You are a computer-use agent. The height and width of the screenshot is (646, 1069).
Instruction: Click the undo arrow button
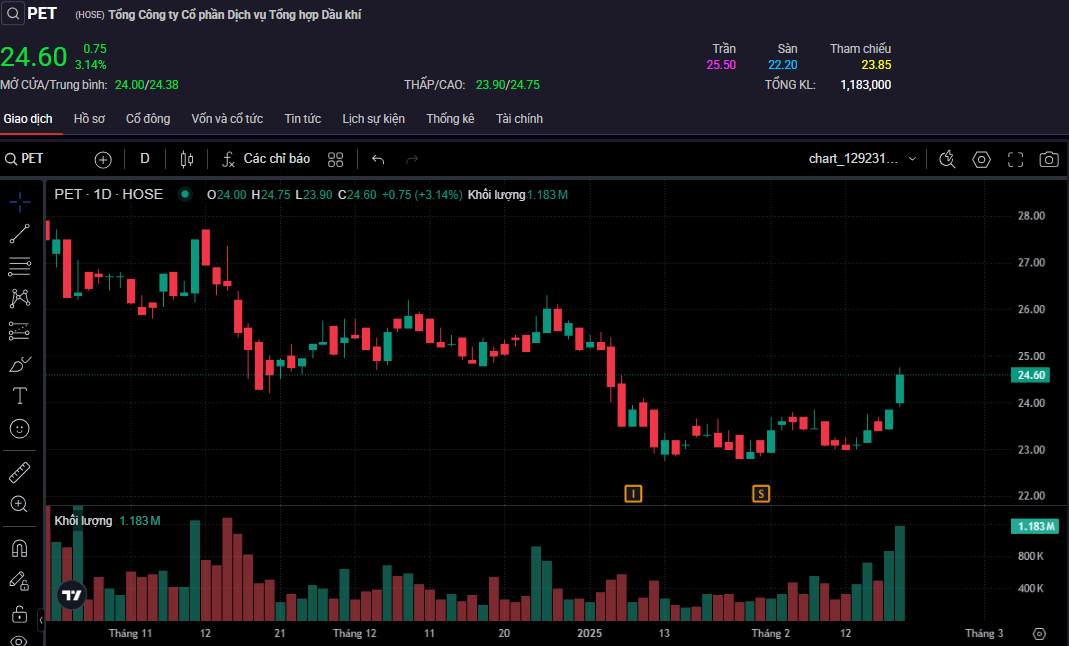pos(378,159)
